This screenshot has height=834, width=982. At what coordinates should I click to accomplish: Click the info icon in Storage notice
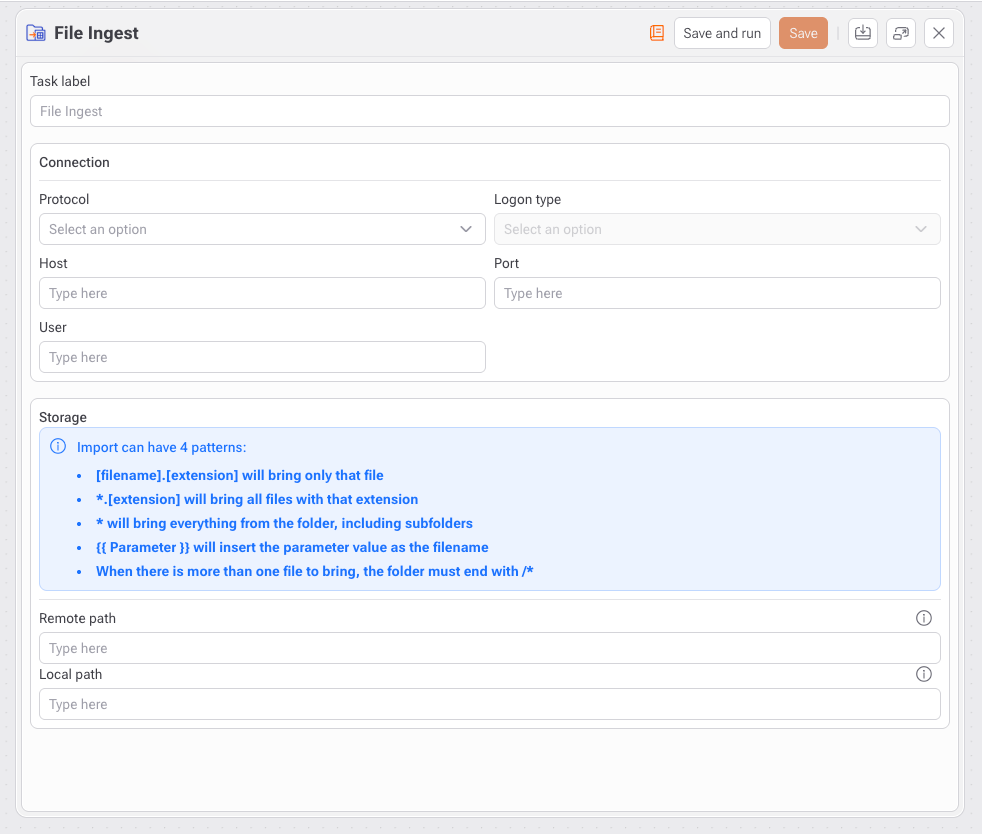click(58, 447)
